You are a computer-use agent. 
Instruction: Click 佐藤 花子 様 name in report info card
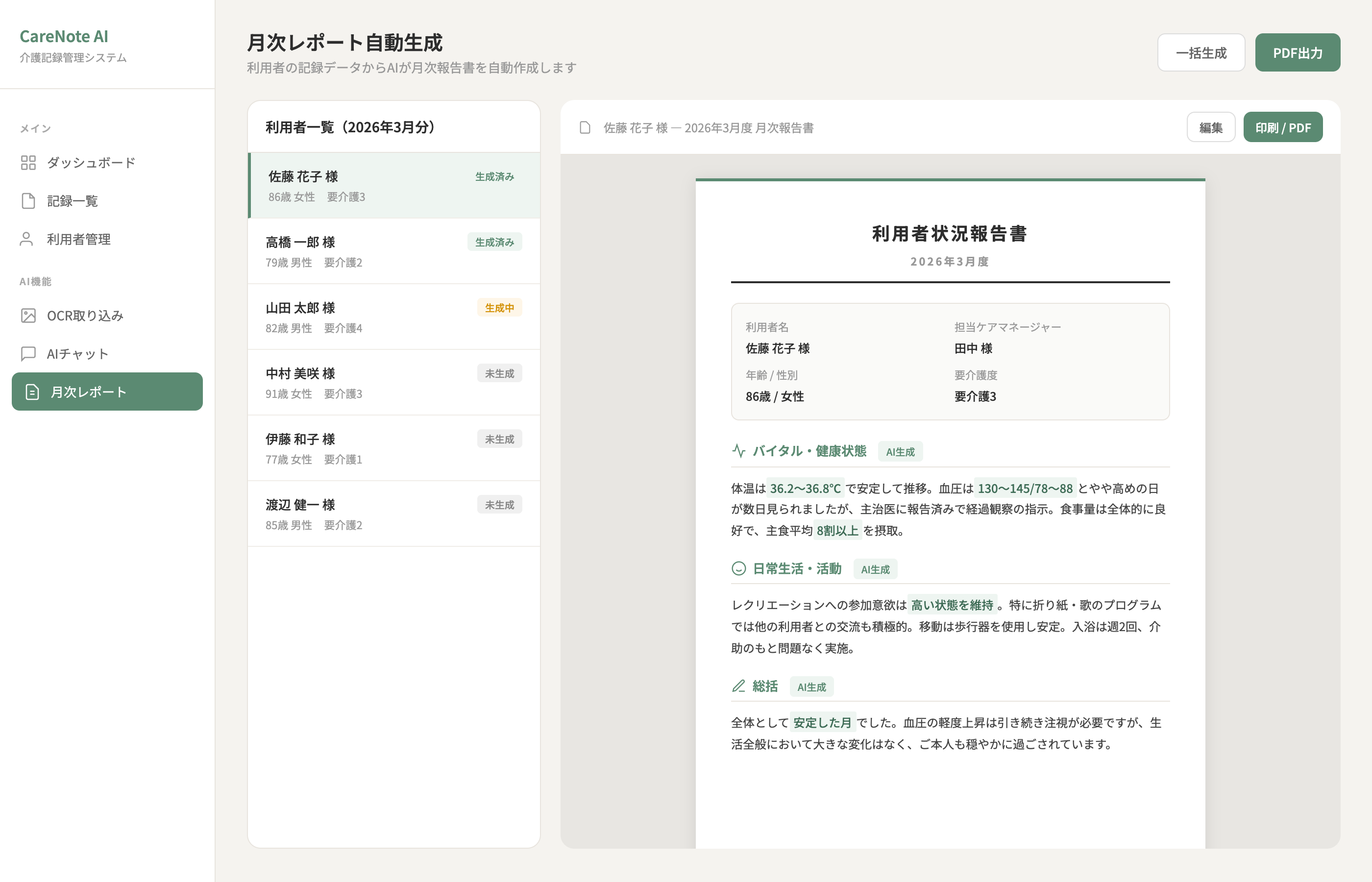[x=778, y=348]
